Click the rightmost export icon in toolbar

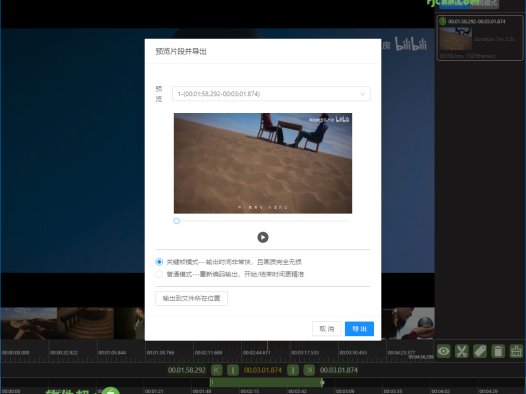point(516,351)
